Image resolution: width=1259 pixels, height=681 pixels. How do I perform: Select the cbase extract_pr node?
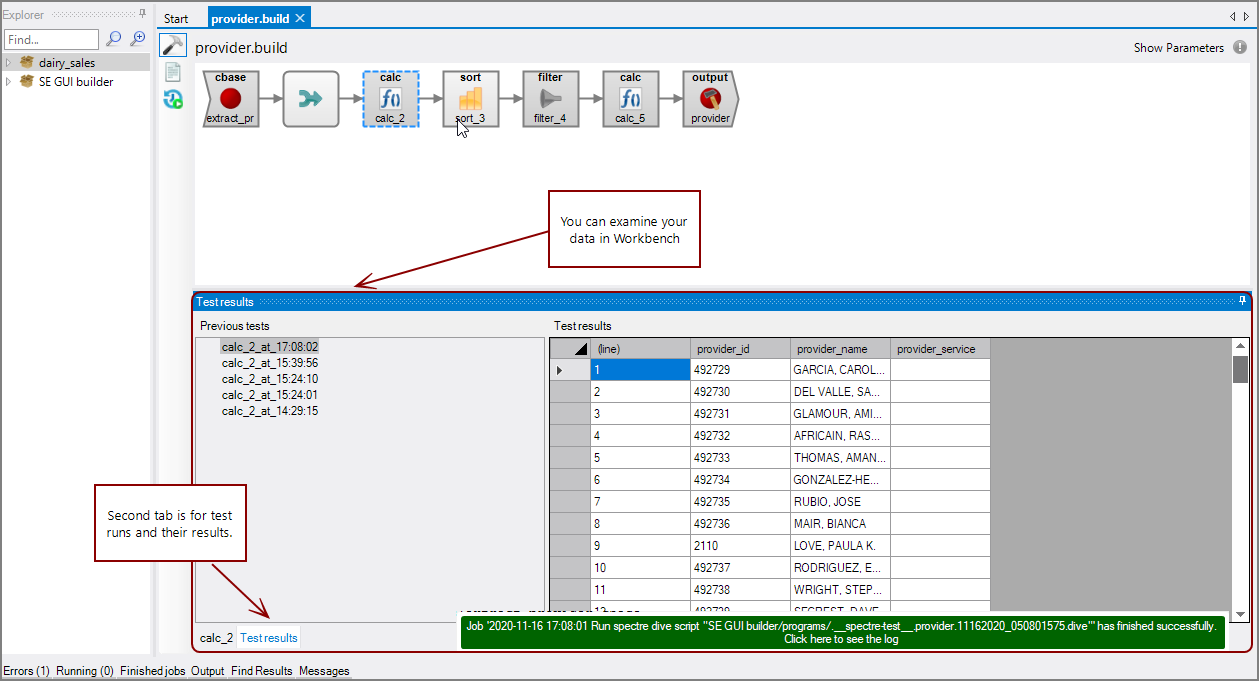click(x=230, y=98)
